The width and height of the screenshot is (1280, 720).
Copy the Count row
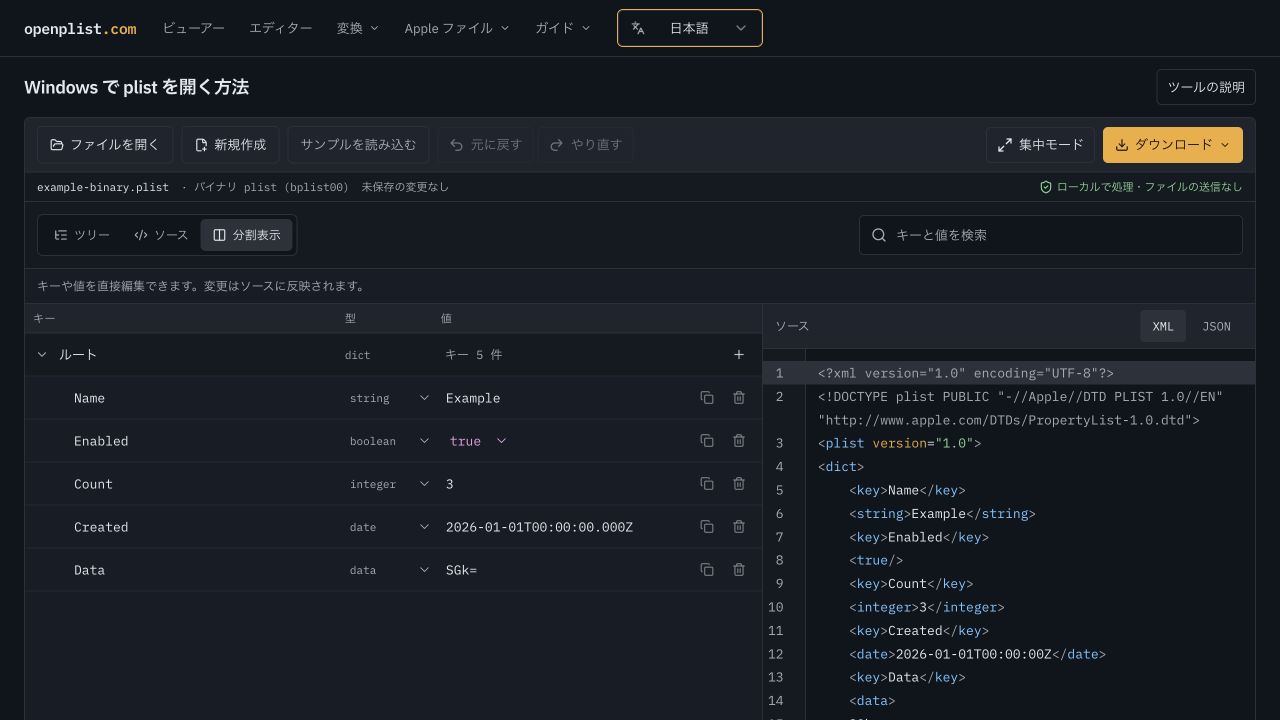click(x=707, y=484)
